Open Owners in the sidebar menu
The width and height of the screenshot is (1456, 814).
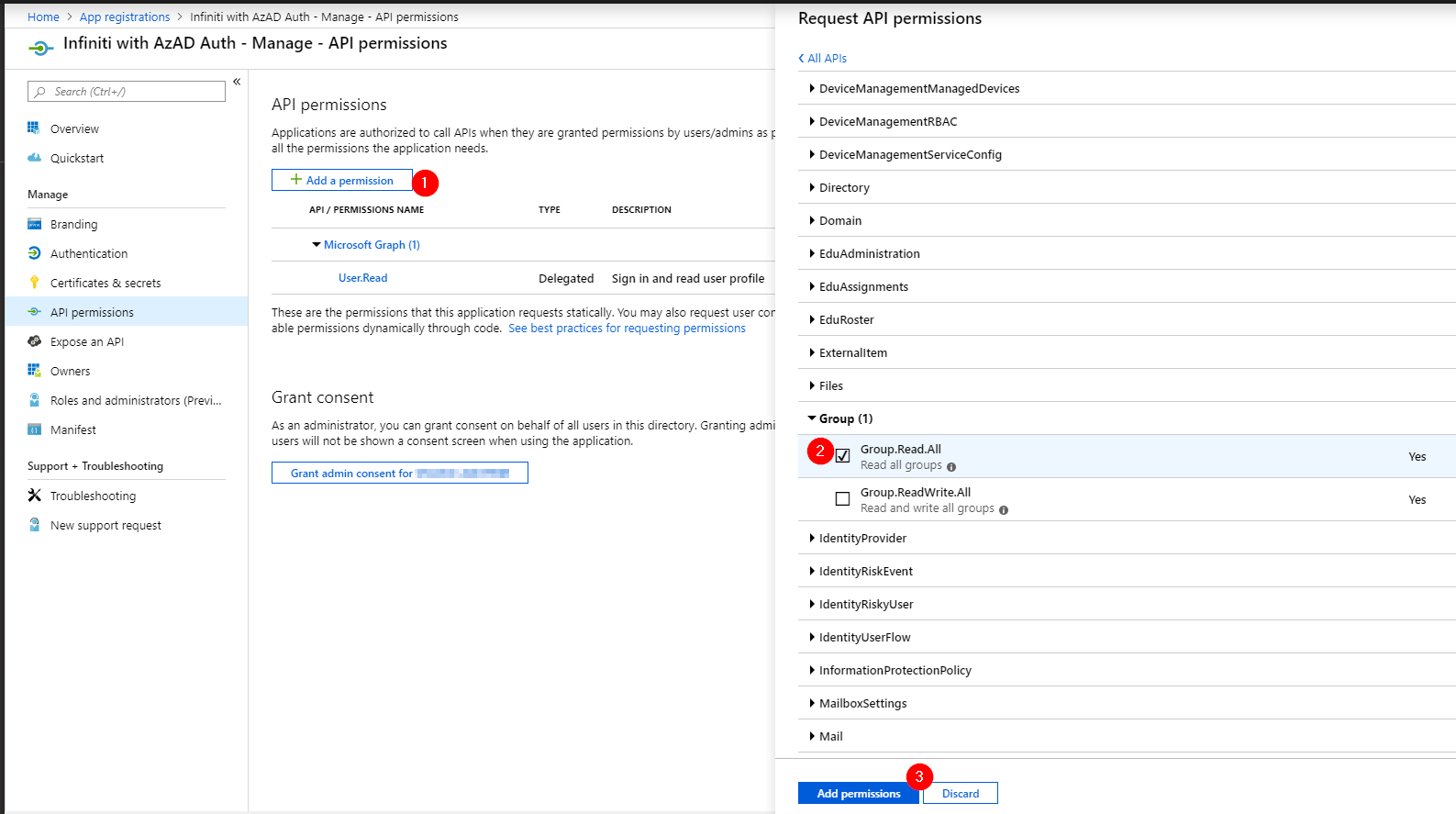pyautogui.click(x=71, y=372)
